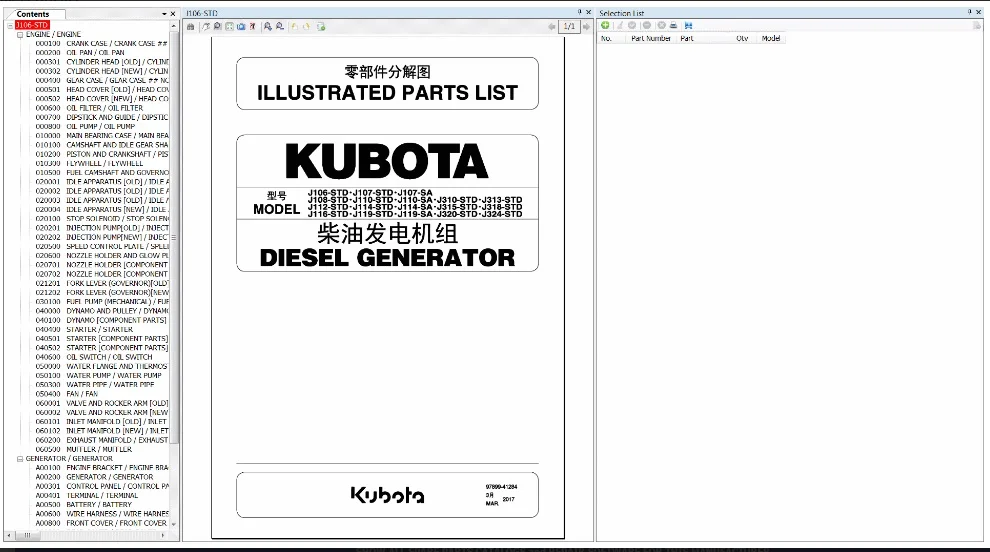Go to the previous page arrow
The width and height of the screenshot is (990, 552).
click(x=552, y=27)
